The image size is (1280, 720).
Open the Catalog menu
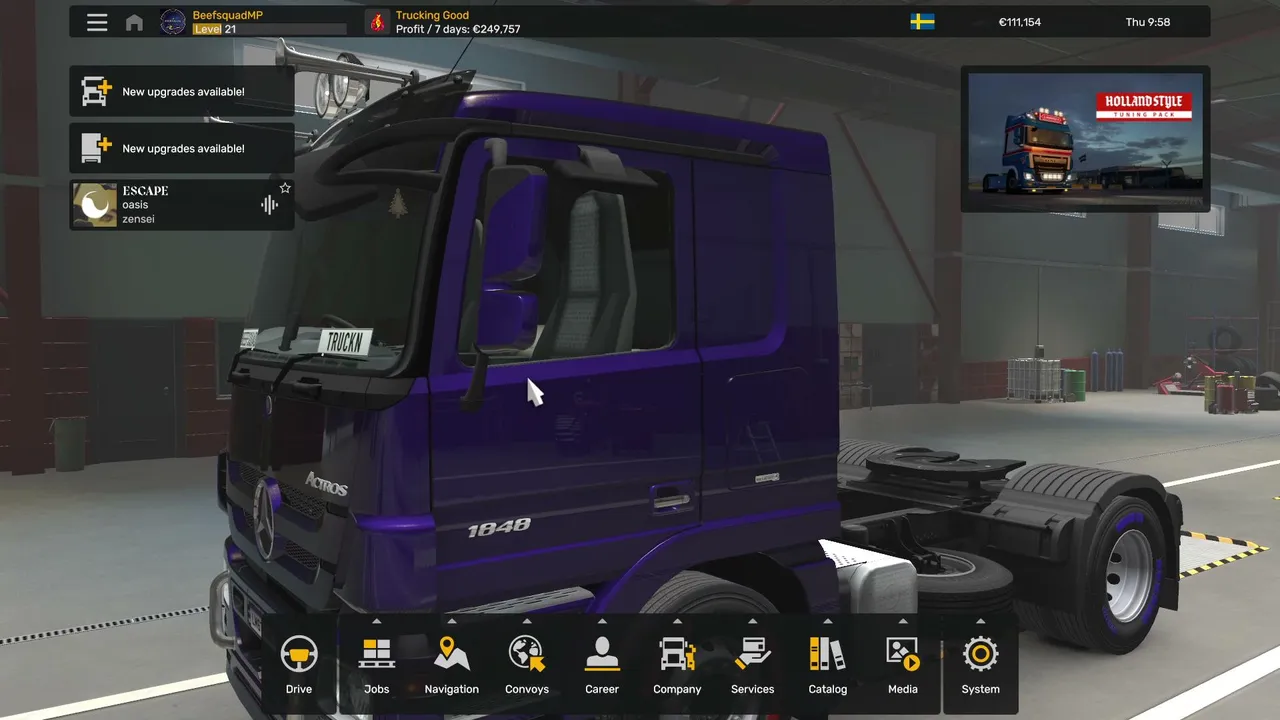(828, 665)
